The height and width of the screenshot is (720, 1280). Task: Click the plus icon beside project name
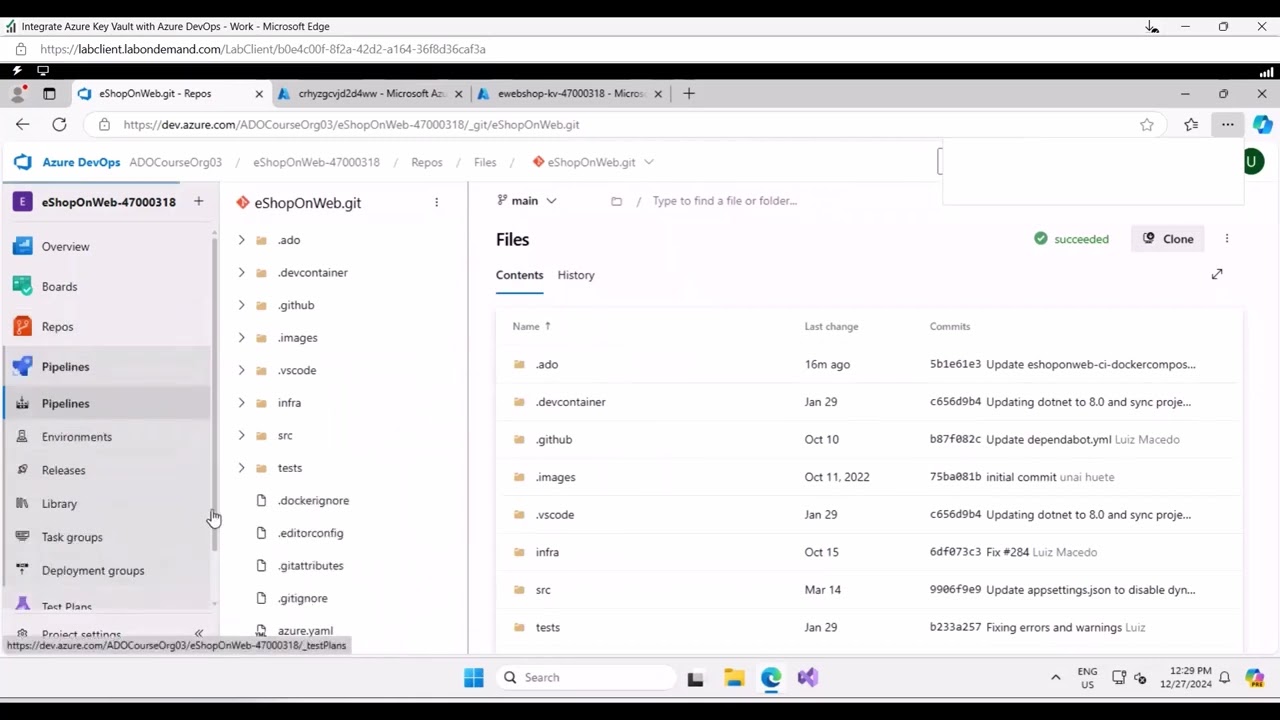198,201
